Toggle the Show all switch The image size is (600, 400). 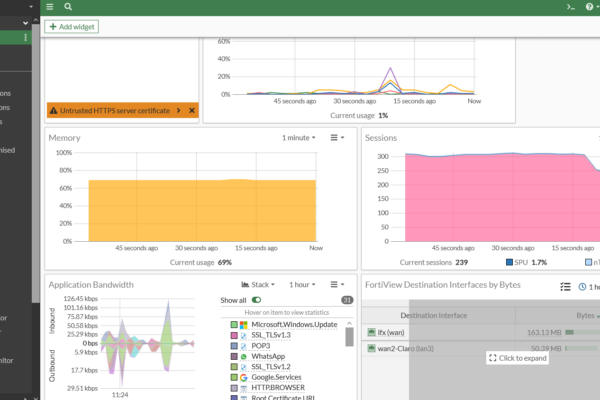[257, 300]
